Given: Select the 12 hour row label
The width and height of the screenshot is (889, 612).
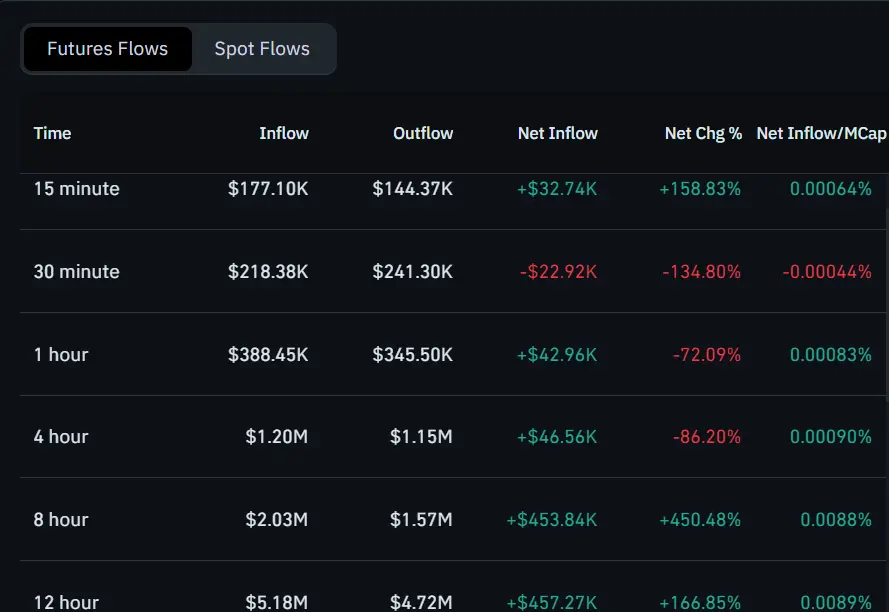Looking at the screenshot, I should pyautogui.click(x=66, y=602).
